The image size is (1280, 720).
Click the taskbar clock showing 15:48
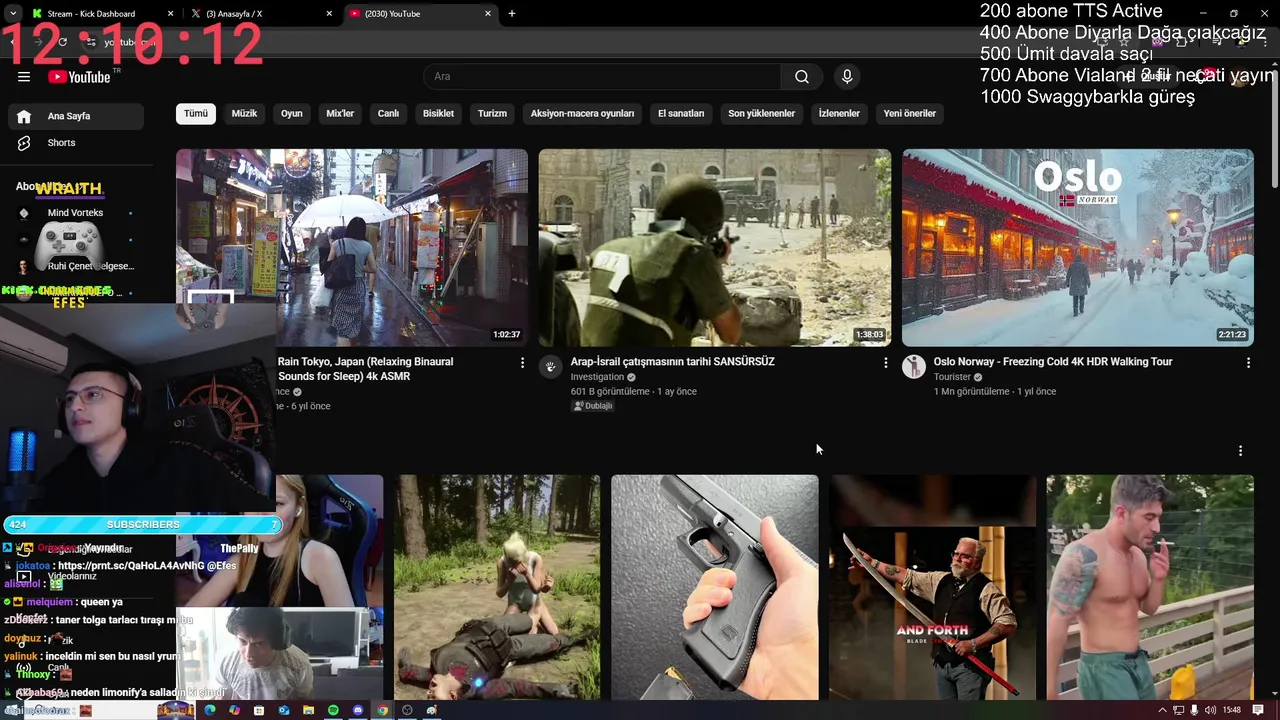click(1232, 710)
